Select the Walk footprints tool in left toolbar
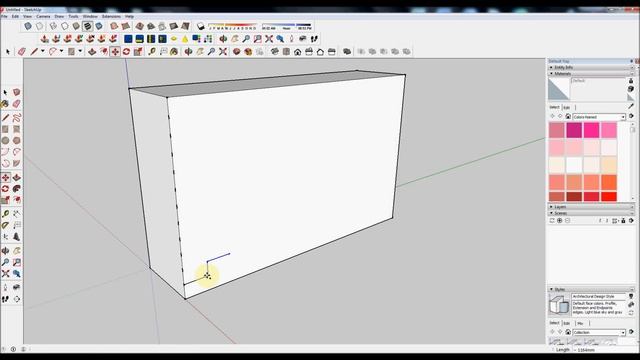This screenshot has height=360, width=640. 5,299
